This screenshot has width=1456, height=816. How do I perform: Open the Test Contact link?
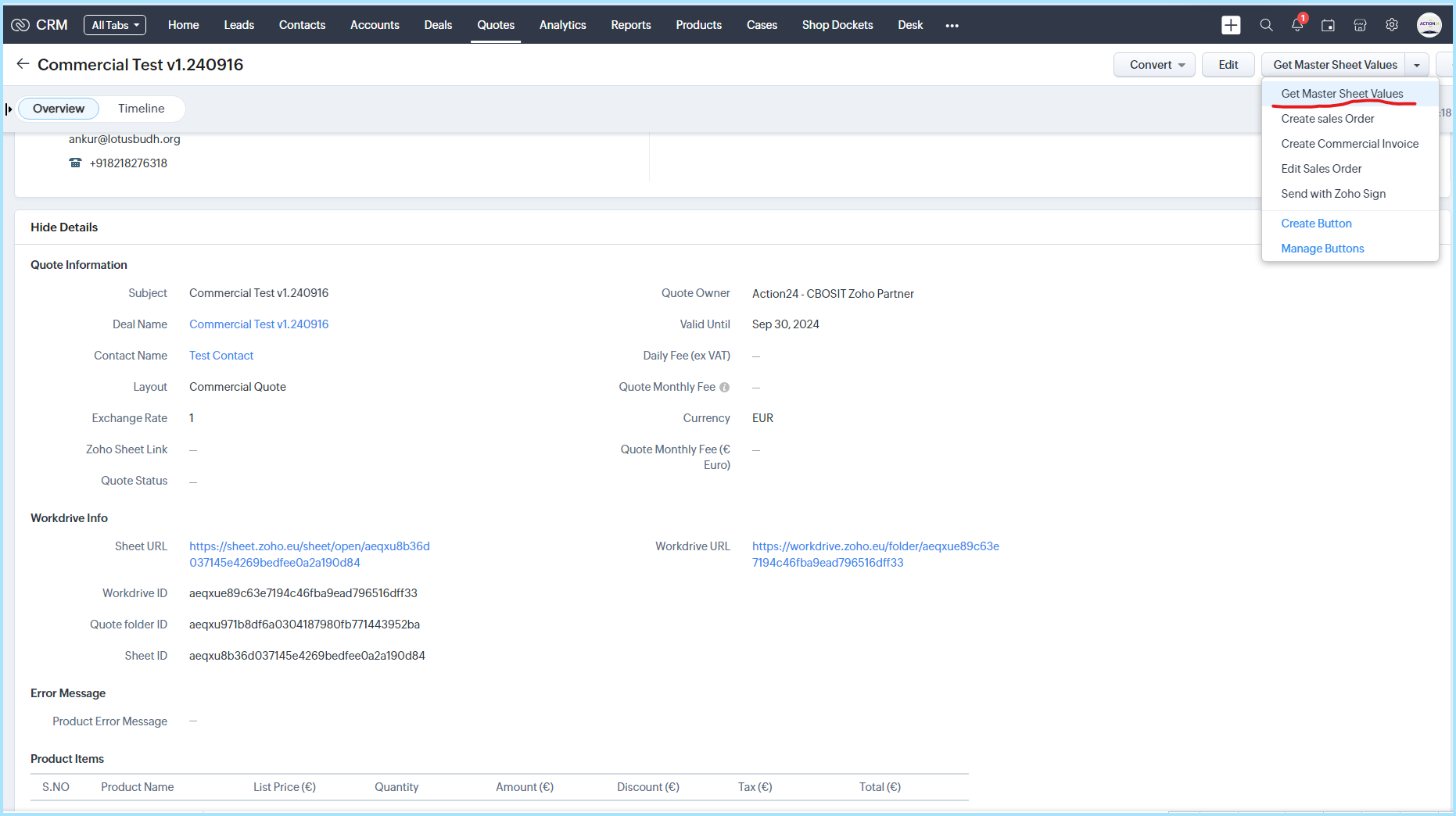pos(221,356)
